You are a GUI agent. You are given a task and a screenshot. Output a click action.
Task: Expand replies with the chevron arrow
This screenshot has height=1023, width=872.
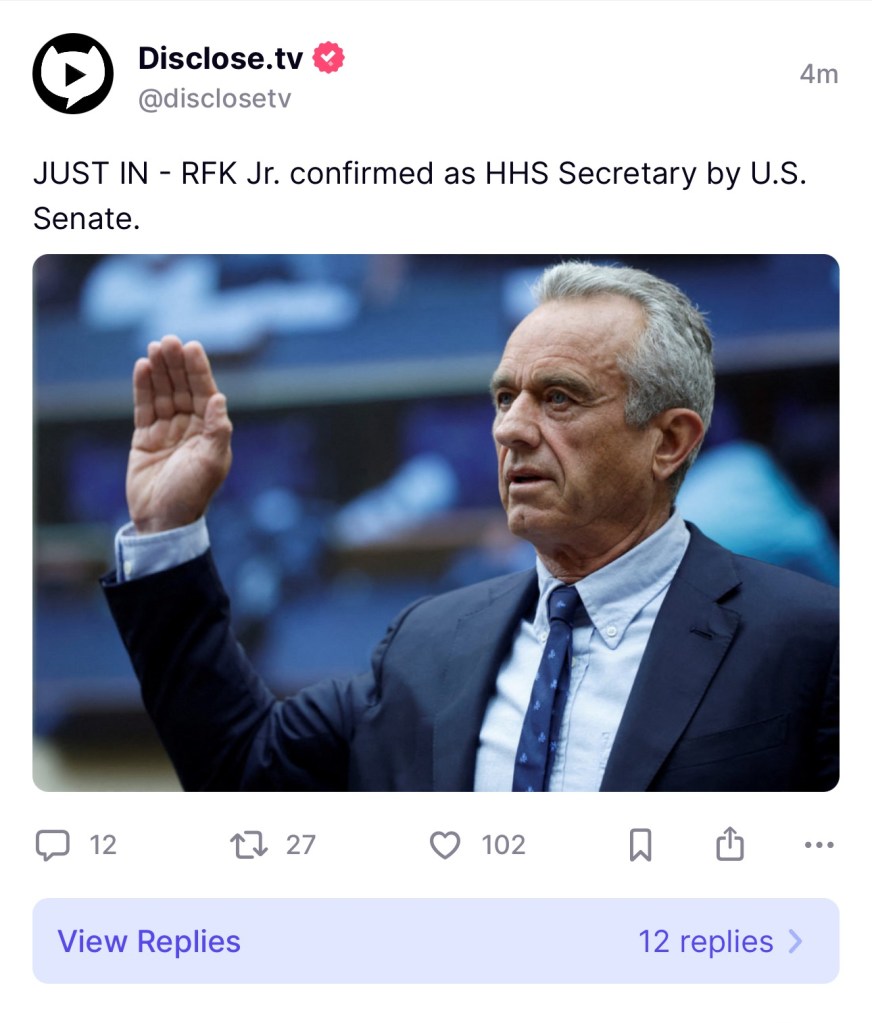pos(796,941)
